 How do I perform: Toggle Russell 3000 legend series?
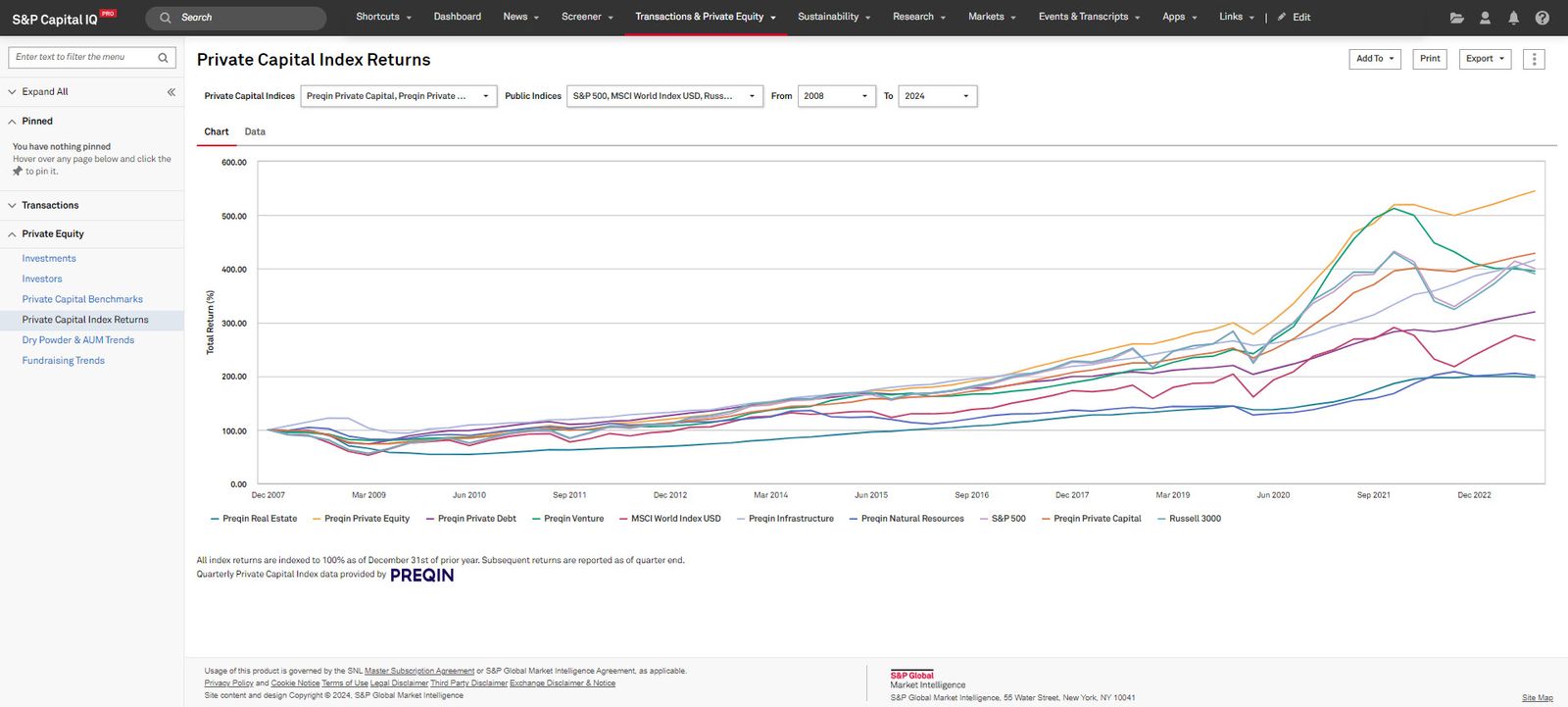(1189, 519)
